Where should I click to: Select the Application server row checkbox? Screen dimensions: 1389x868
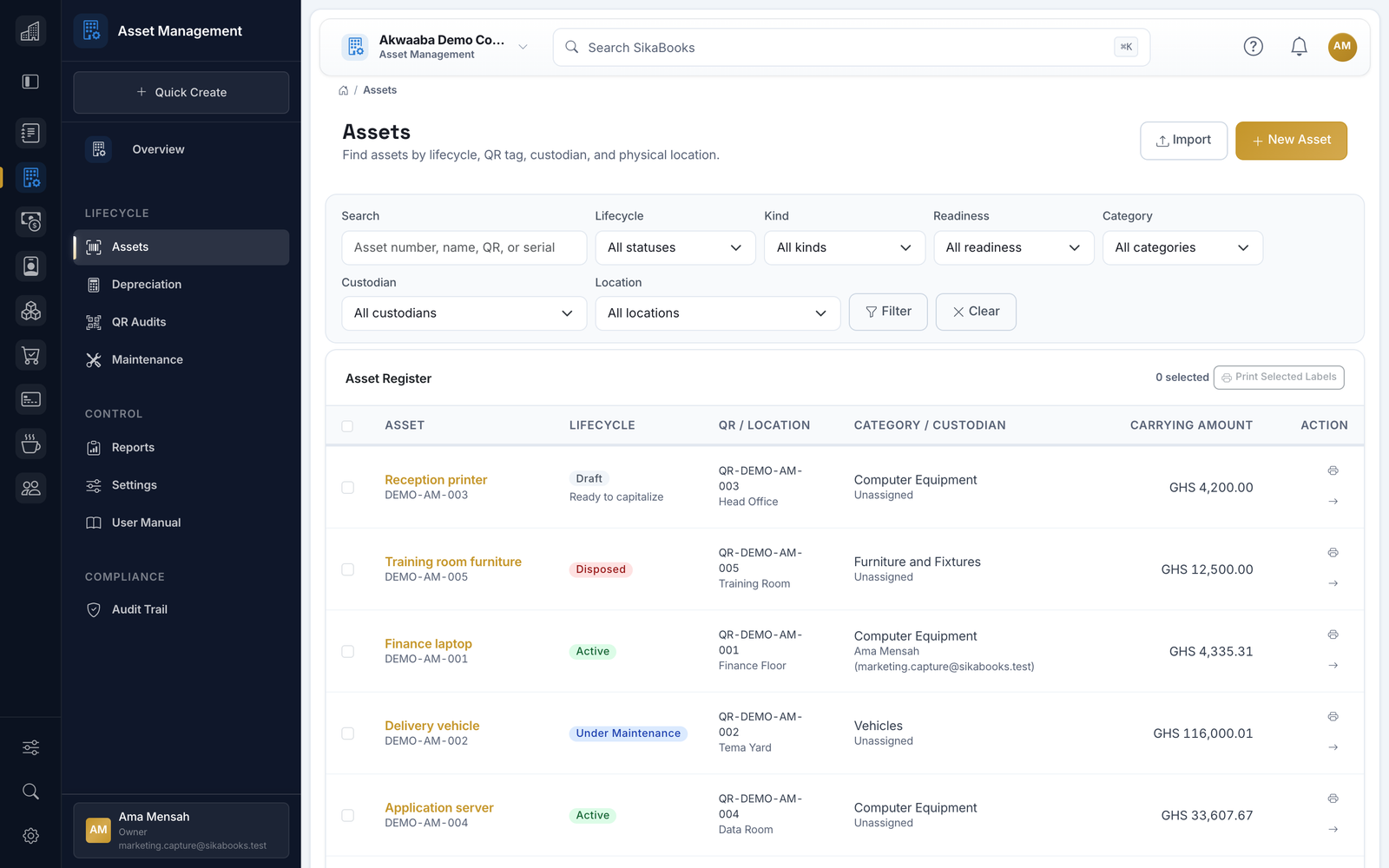[347, 816]
